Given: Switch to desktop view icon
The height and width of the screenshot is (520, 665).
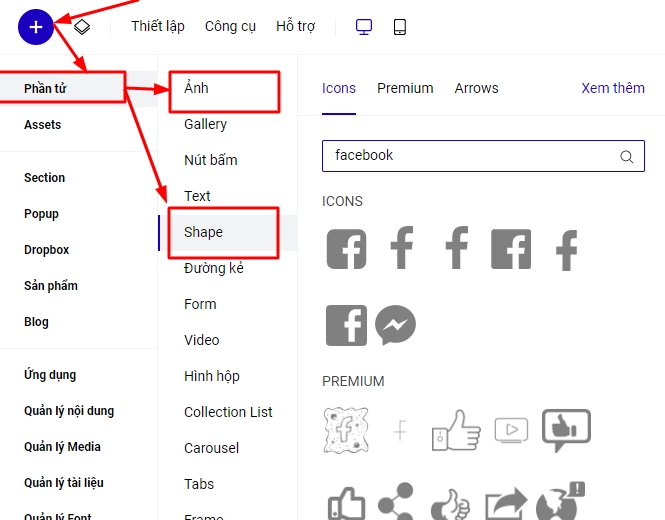Looking at the screenshot, I should pos(365,27).
